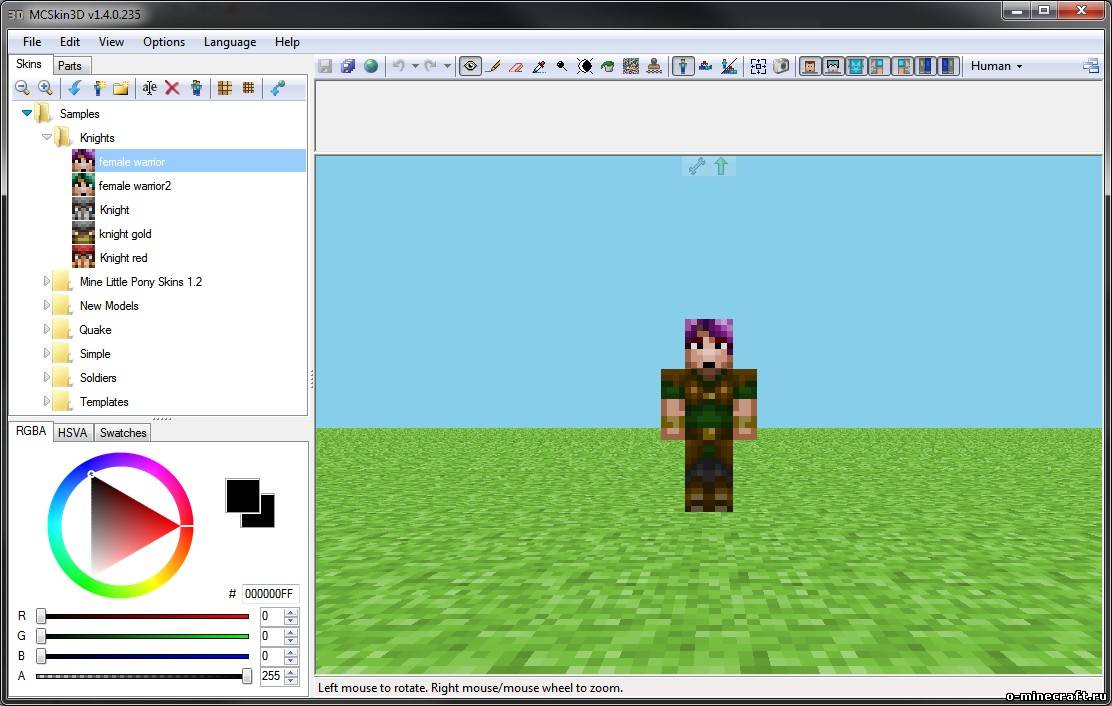The height and width of the screenshot is (706, 1112).
Task: Delete the selected skin with the red X
Action: (172, 88)
